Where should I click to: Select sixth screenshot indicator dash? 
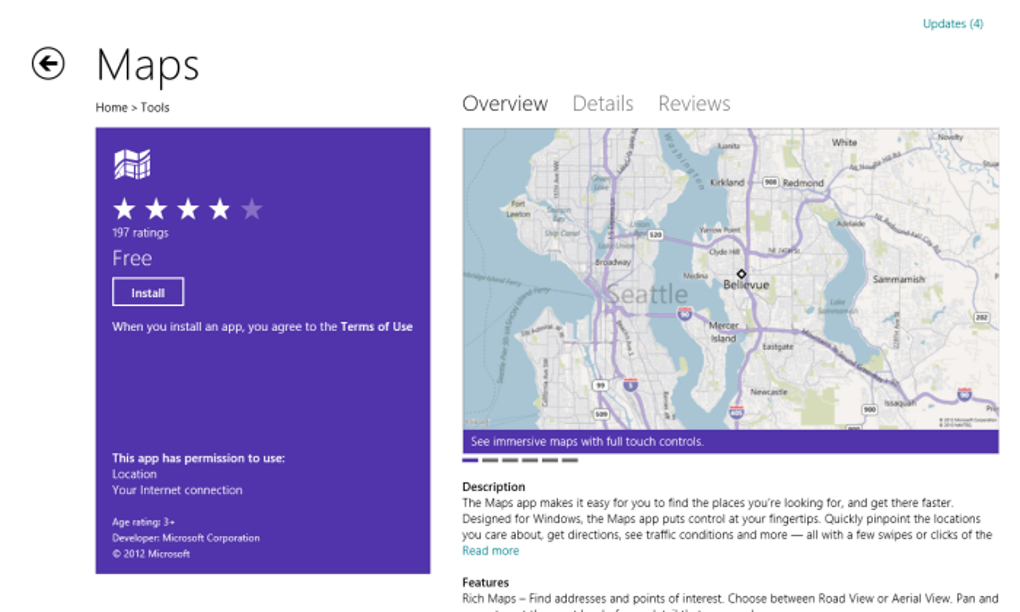[570, 460]
